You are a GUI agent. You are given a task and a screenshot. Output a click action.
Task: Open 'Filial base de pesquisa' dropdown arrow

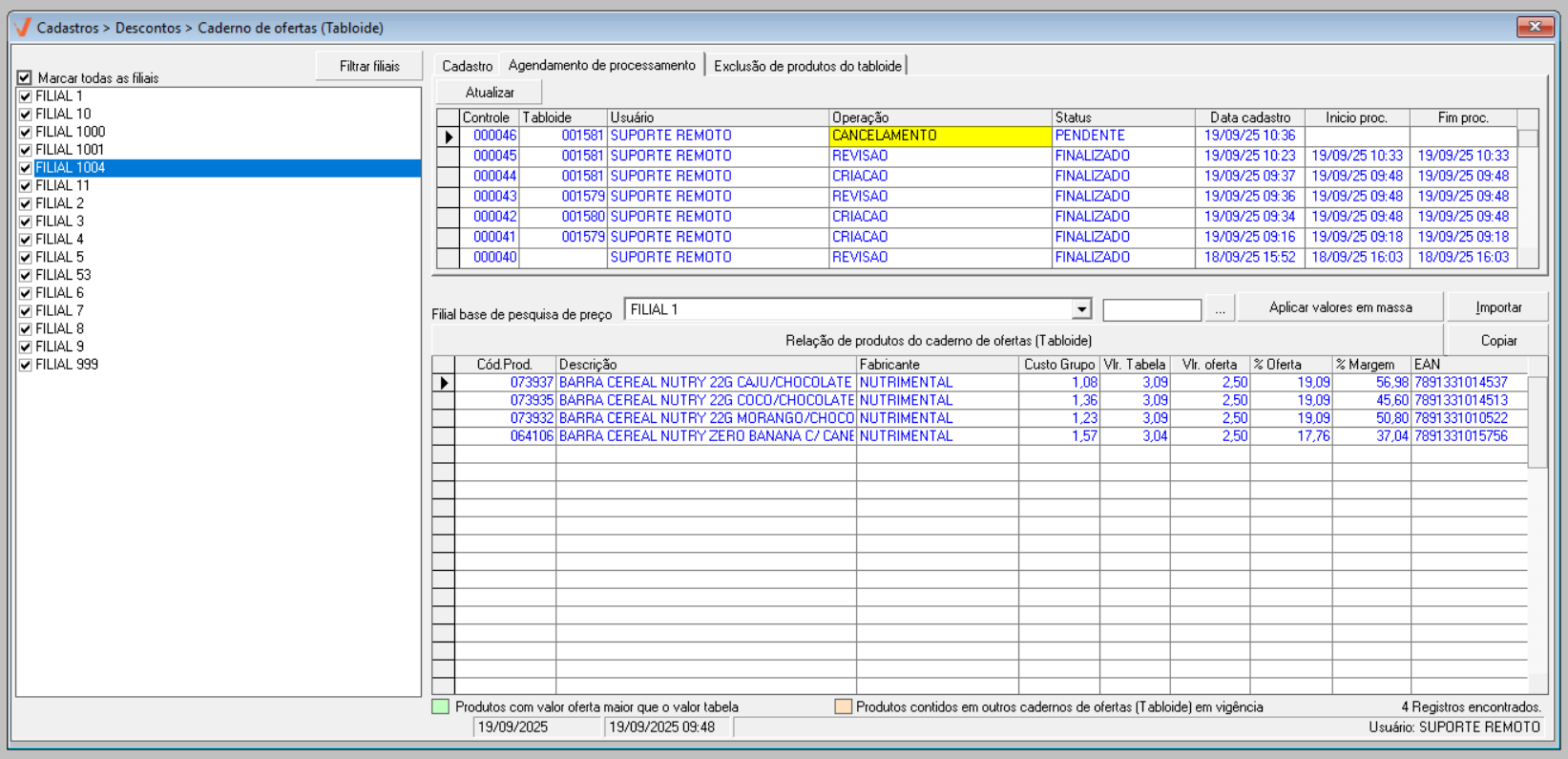(1081, 309)
